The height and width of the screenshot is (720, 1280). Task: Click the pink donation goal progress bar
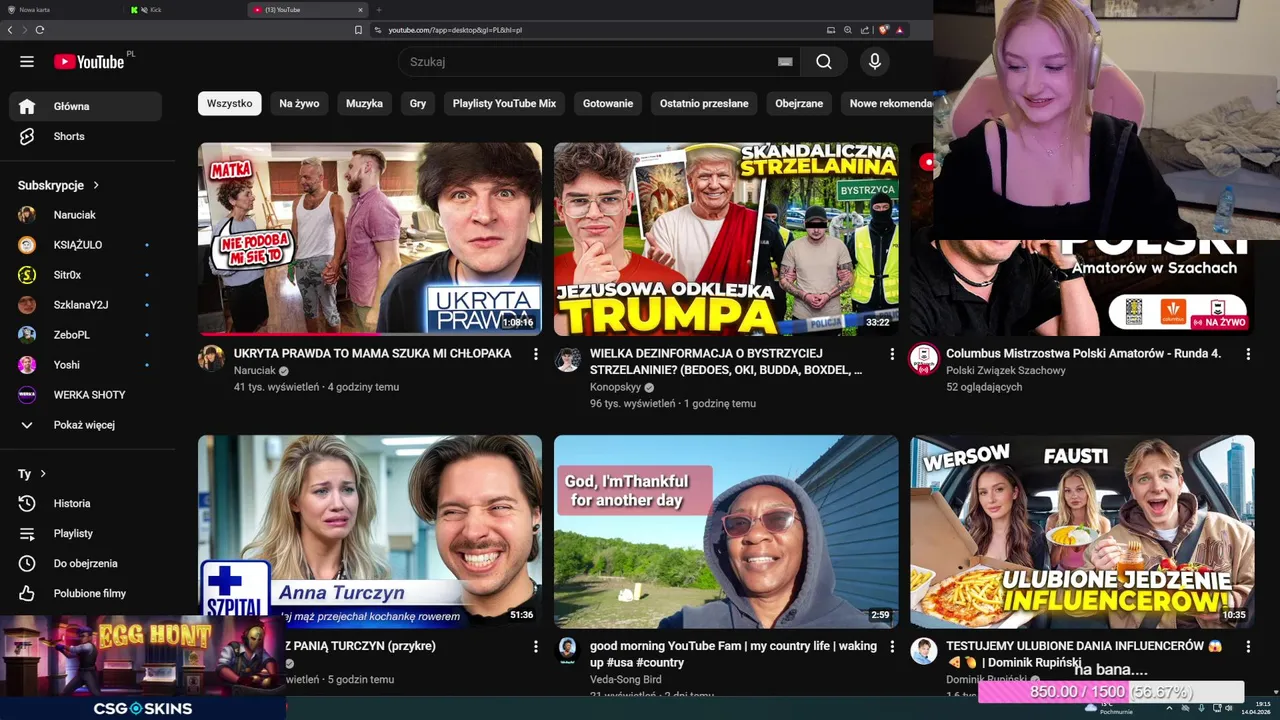click(x=1111, y=692)
